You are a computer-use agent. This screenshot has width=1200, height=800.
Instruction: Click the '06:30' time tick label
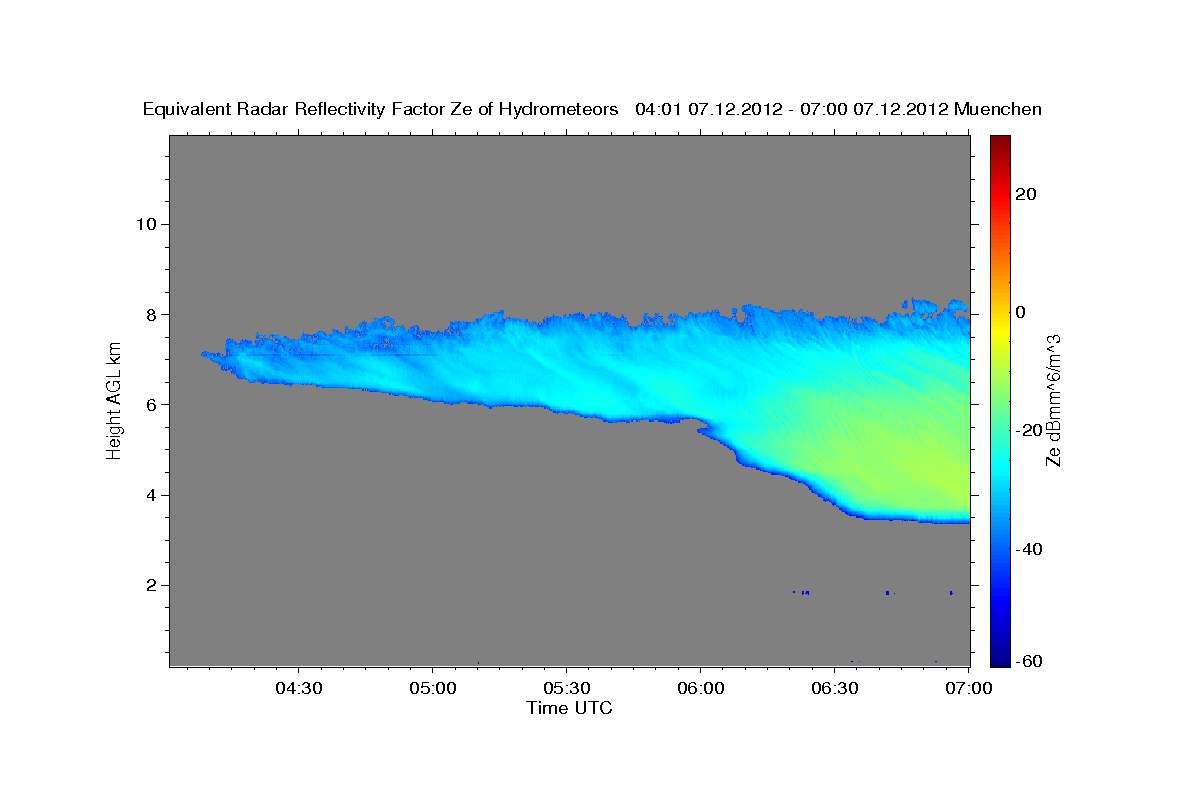[835, 688]
